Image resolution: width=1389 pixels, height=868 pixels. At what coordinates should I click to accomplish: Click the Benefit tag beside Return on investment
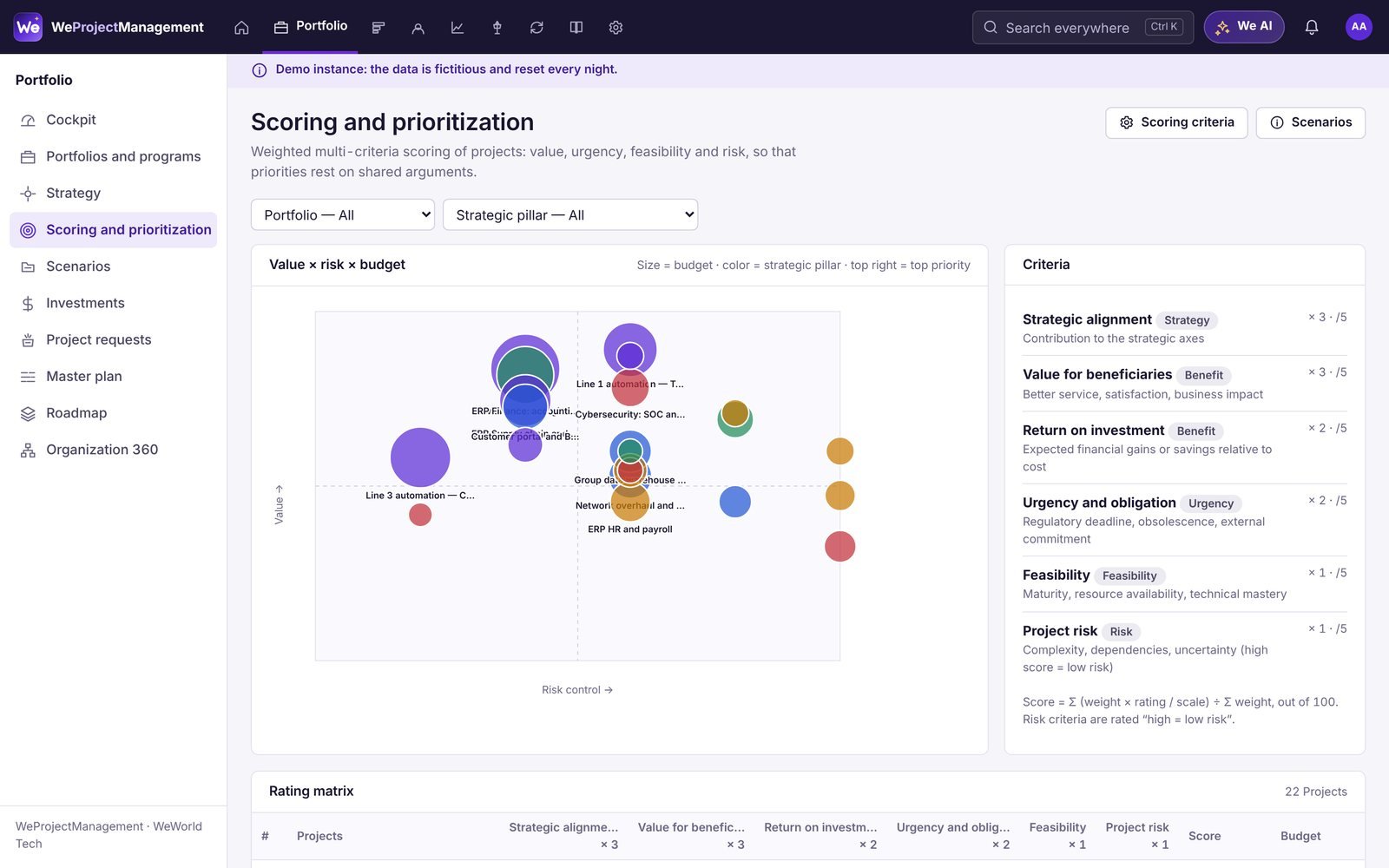tap(1195, 431)
